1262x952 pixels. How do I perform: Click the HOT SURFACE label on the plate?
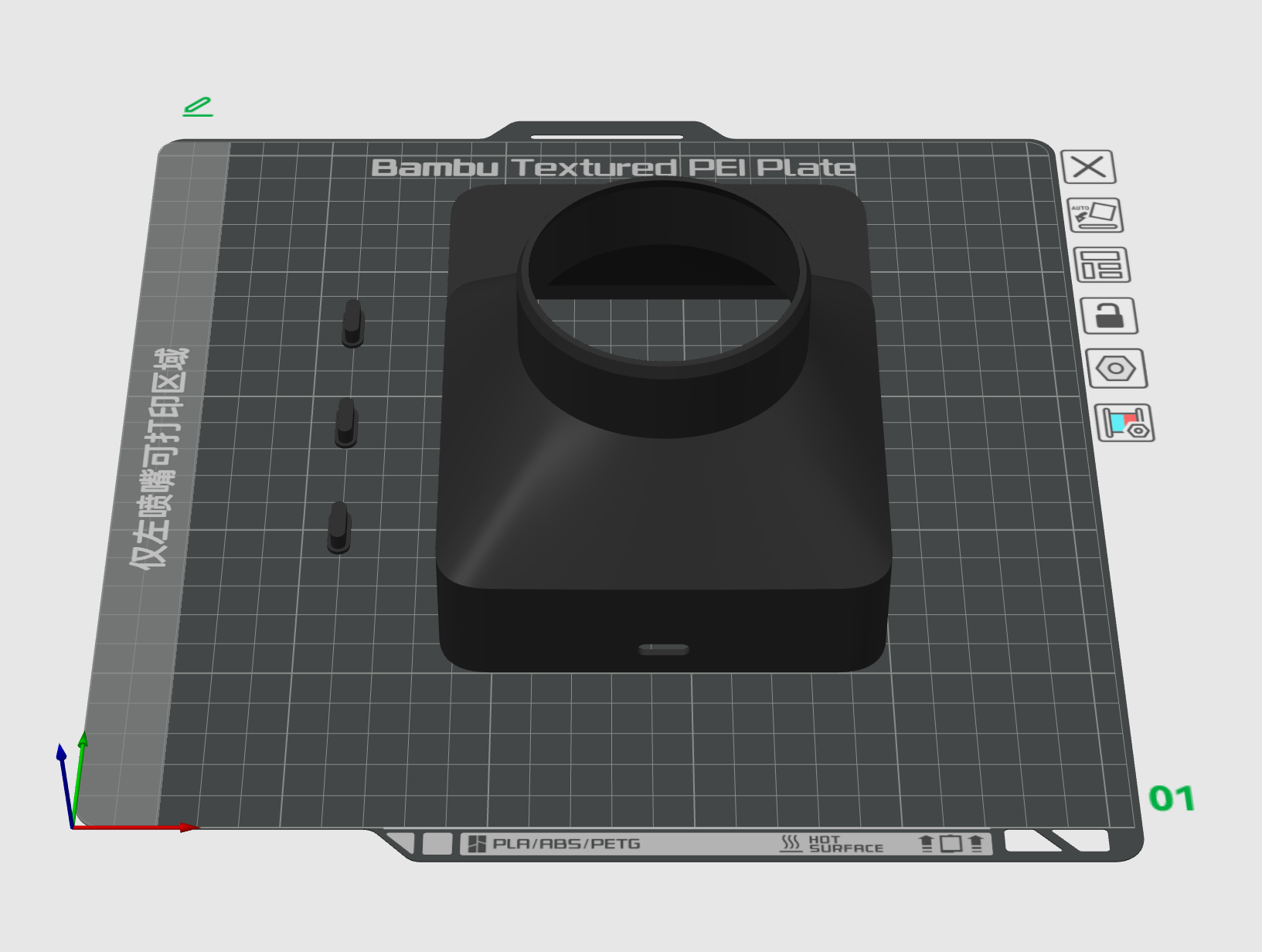click(845, 844)
